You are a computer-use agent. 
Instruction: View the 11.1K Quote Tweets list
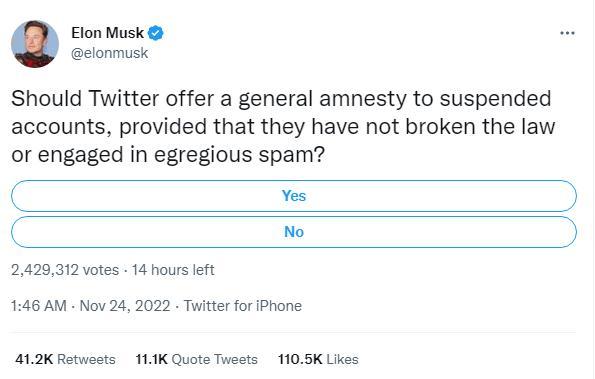coord(197,359)
